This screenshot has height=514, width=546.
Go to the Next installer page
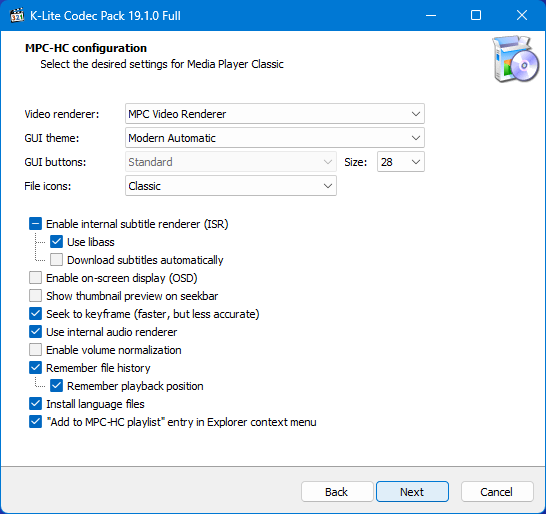412,492
